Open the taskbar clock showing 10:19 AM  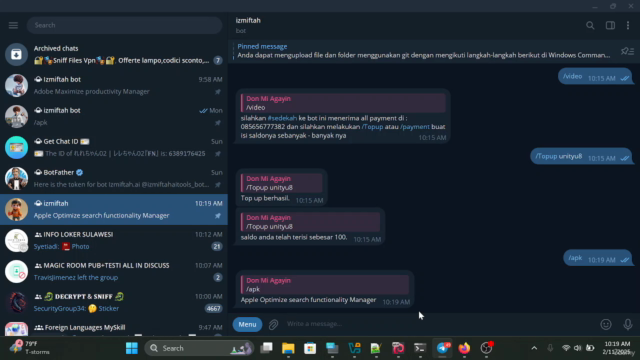tap(617, 348)
